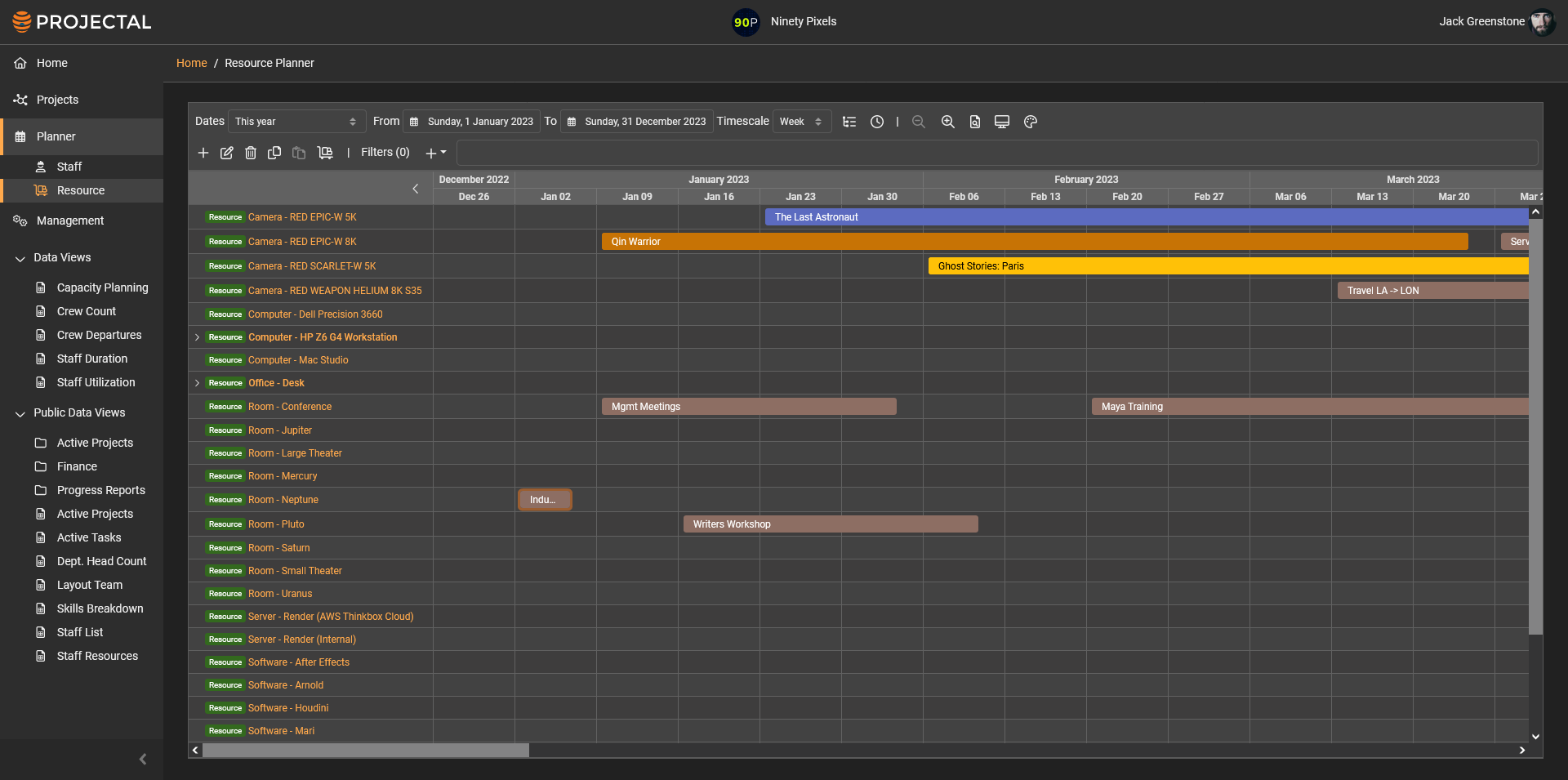Click the zoom in magnifier icon
This screenshot has height=780, width=1568.
pos(947,121)
